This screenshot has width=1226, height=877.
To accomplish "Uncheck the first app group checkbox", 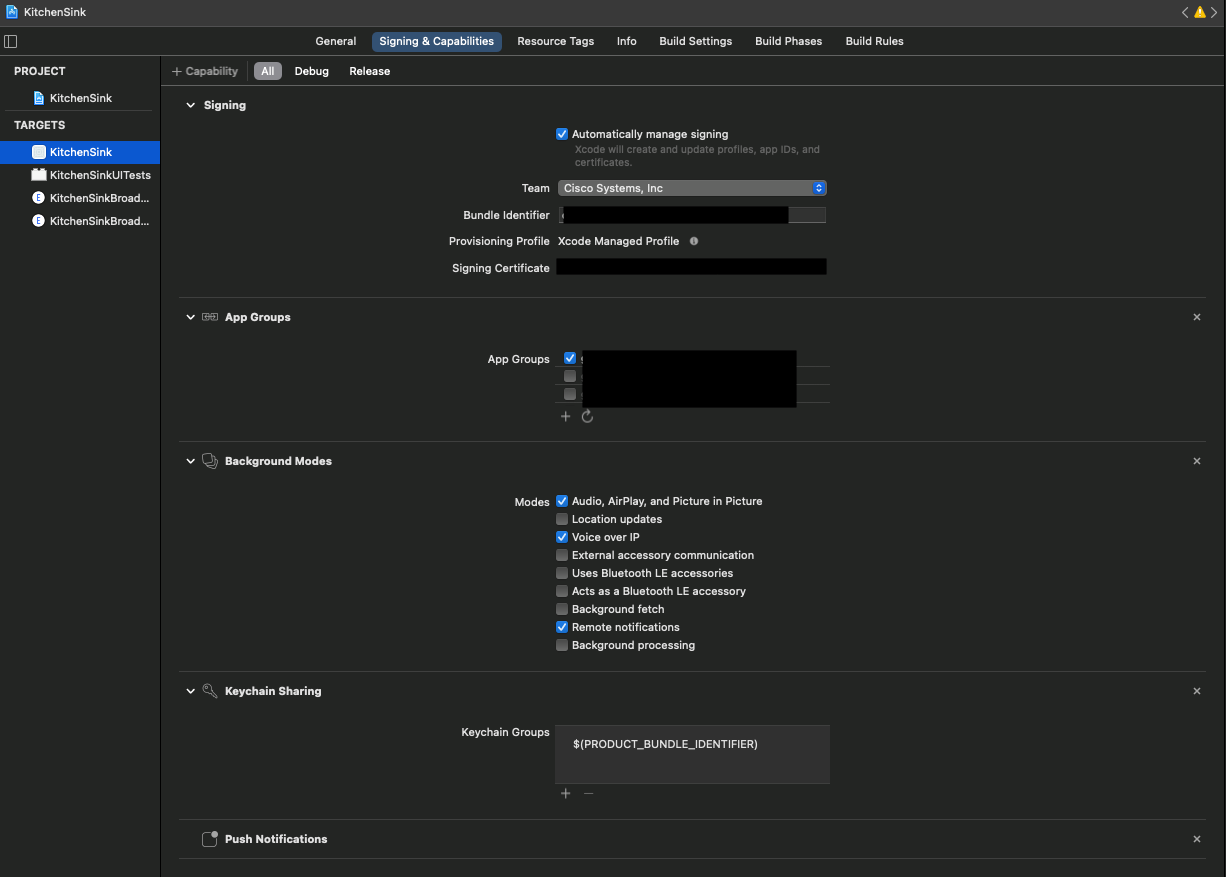I will point(570,358).
